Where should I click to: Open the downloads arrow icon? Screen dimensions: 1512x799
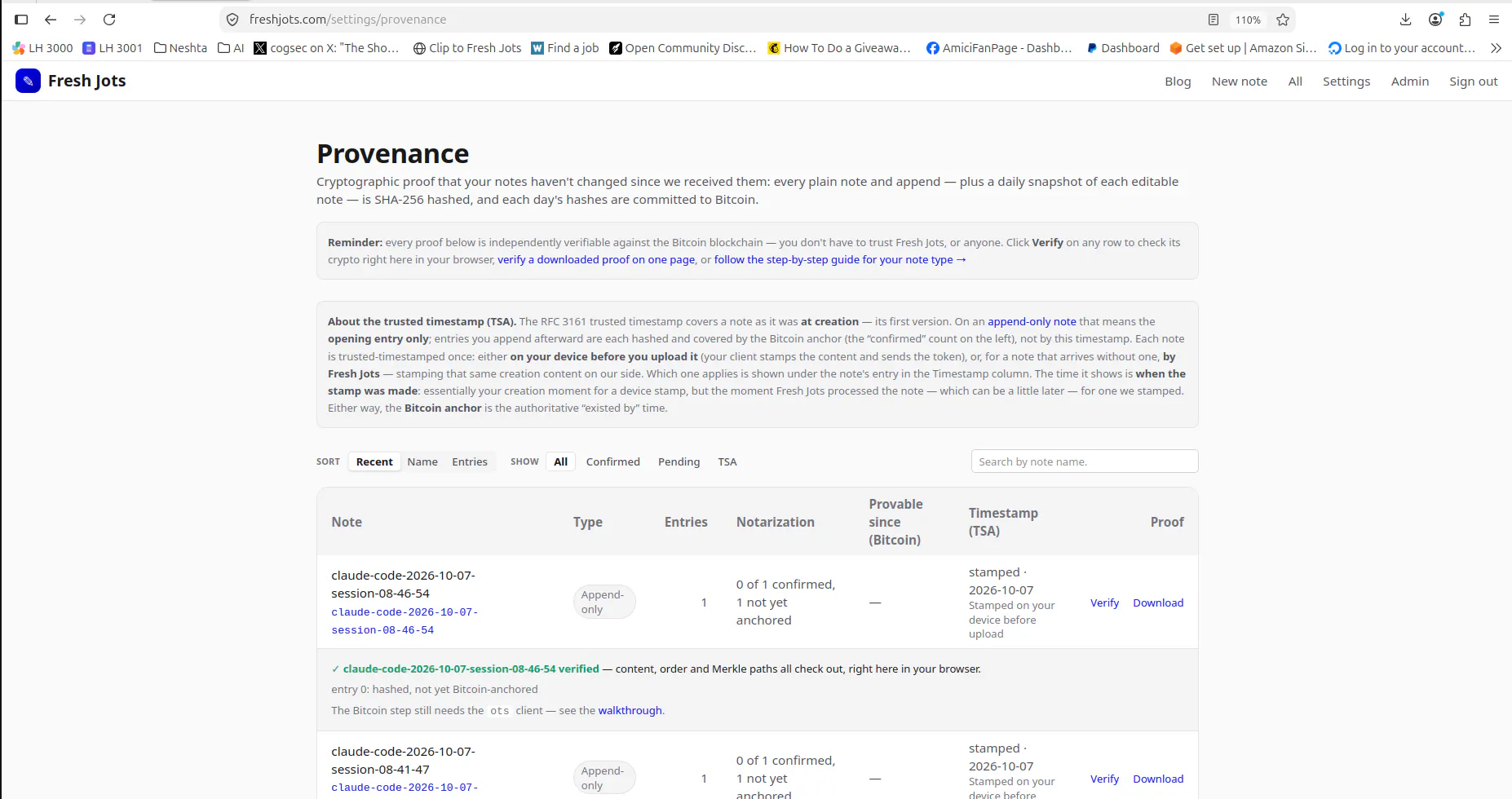click(x=1405, y=20)
